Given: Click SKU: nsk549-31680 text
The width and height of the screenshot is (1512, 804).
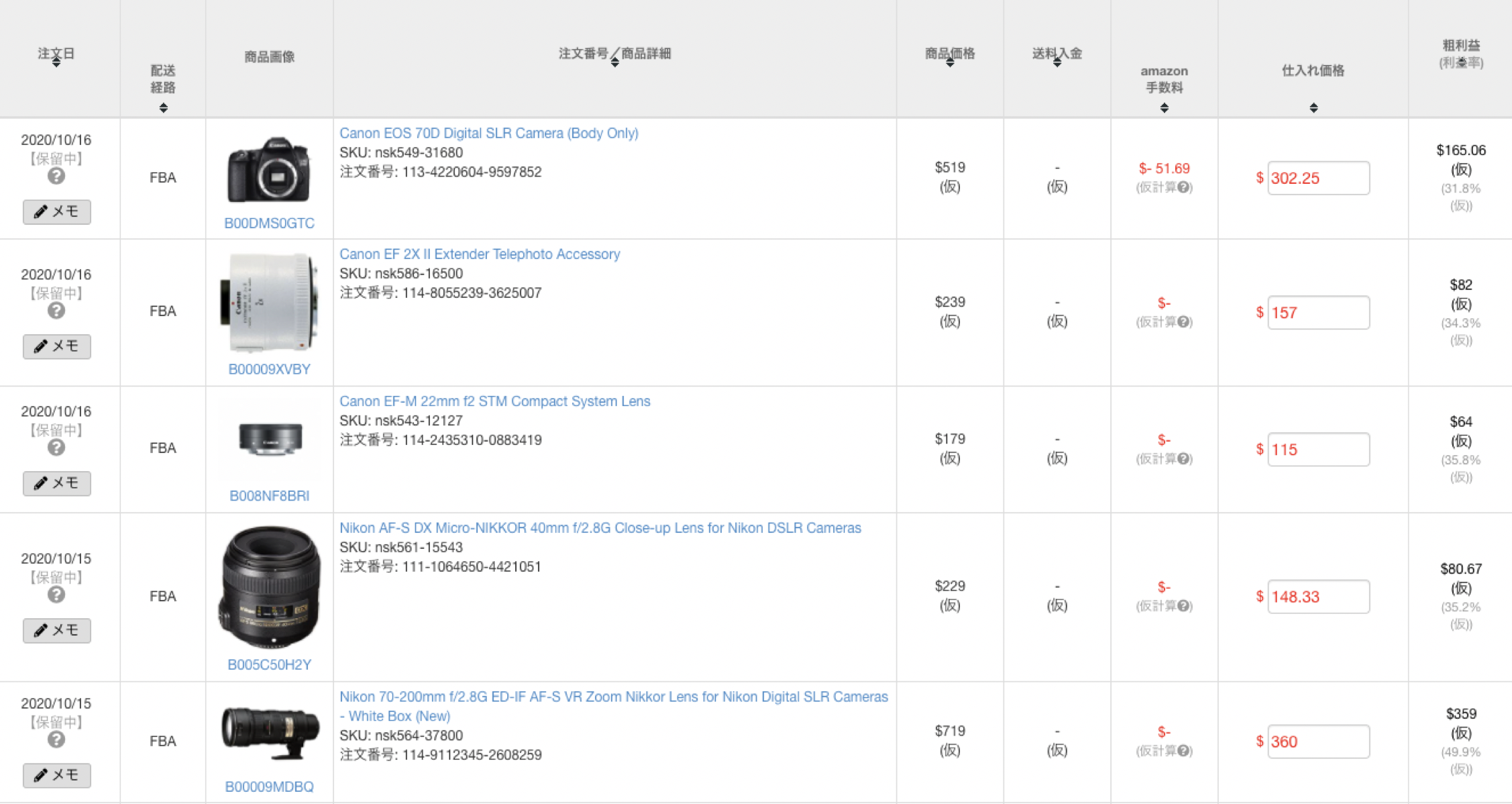Looking at the screenshot, I should (x=401, y=152).
